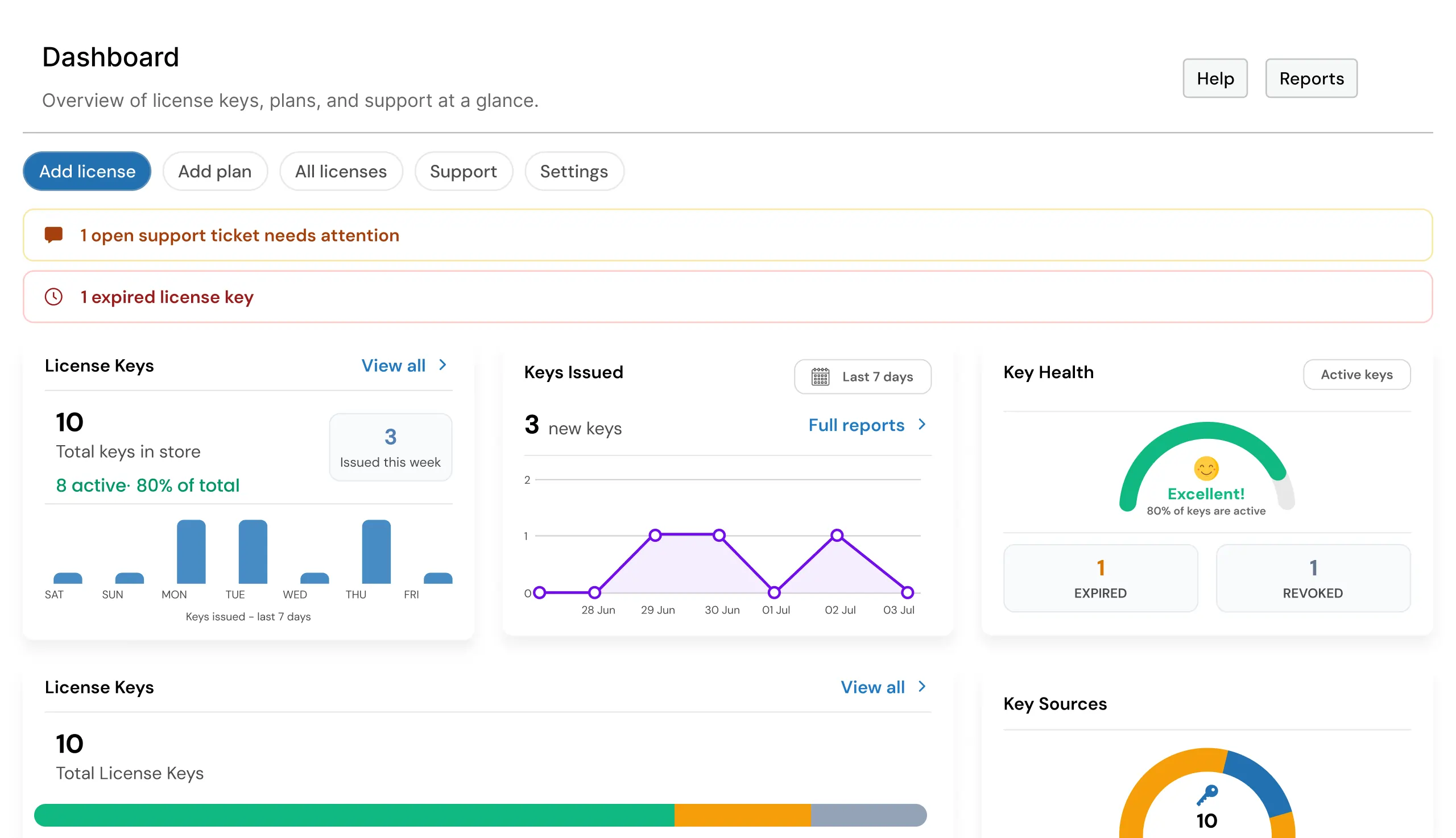Click the Issued this week tile
The height and width of the screenshot is (838, 1456).
click(x=390, y=447)
